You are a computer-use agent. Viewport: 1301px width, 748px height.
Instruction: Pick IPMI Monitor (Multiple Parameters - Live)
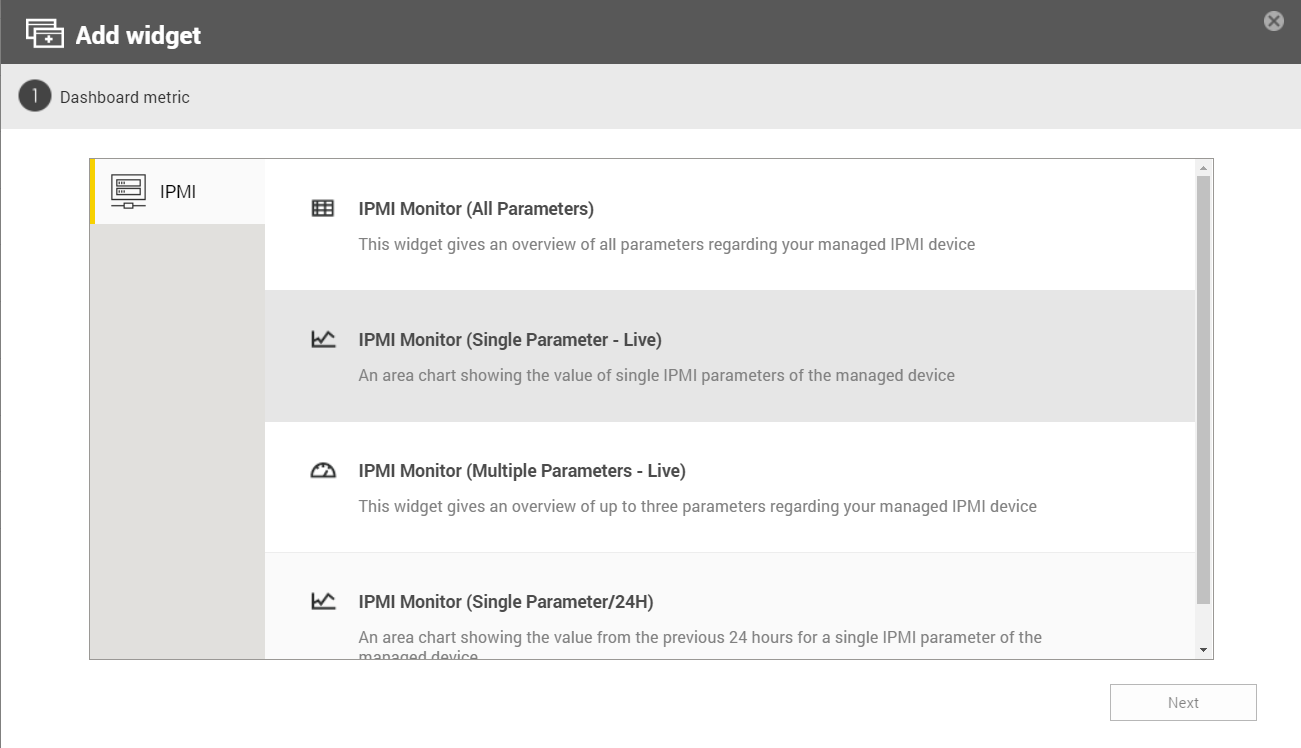(522, 471)
